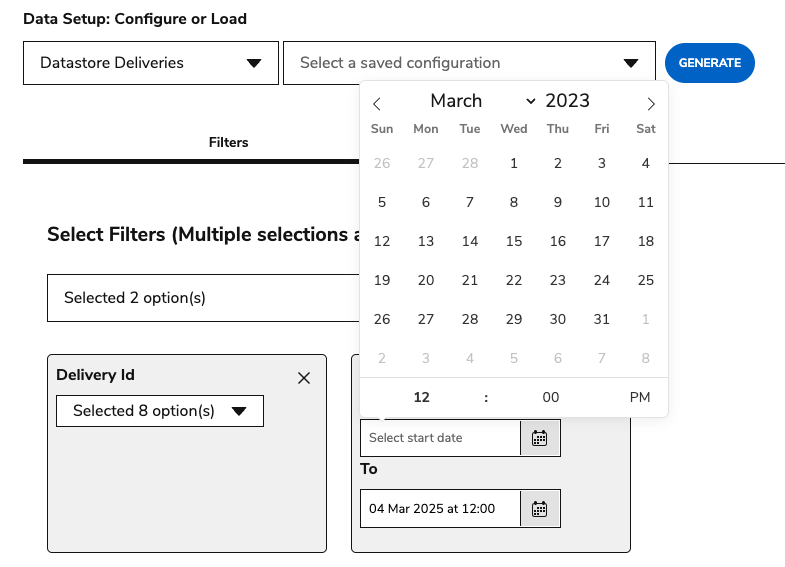Expand Delivery Id selected options dropdown
Image resolution: width=785 pixels, height=567 pixels.
coord(160,411)
